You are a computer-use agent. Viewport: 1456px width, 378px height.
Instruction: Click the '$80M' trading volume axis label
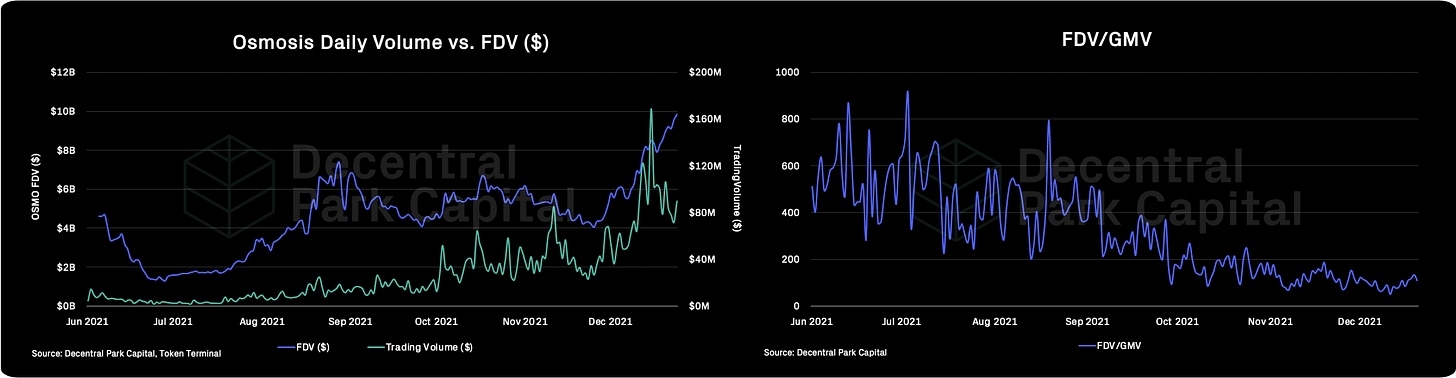(x=702, y=213)
